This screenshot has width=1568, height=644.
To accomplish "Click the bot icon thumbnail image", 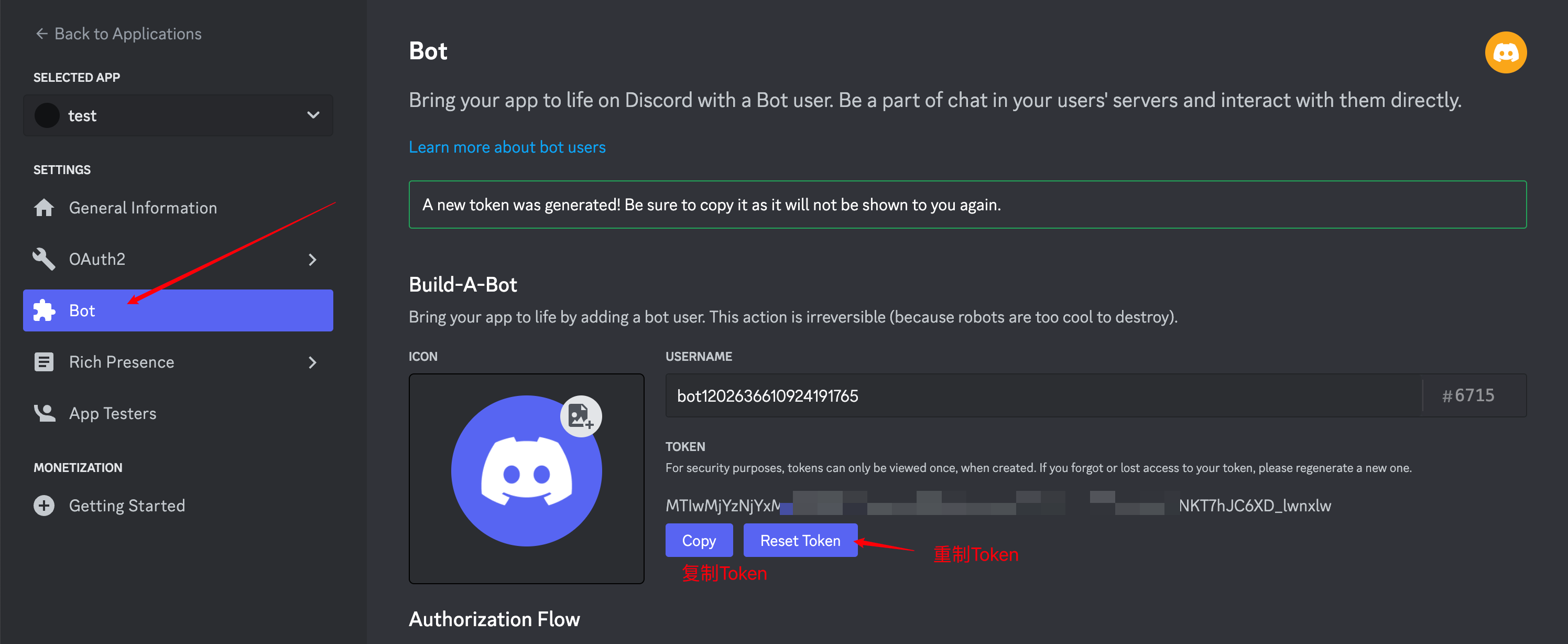I will [x=526, y=472].
